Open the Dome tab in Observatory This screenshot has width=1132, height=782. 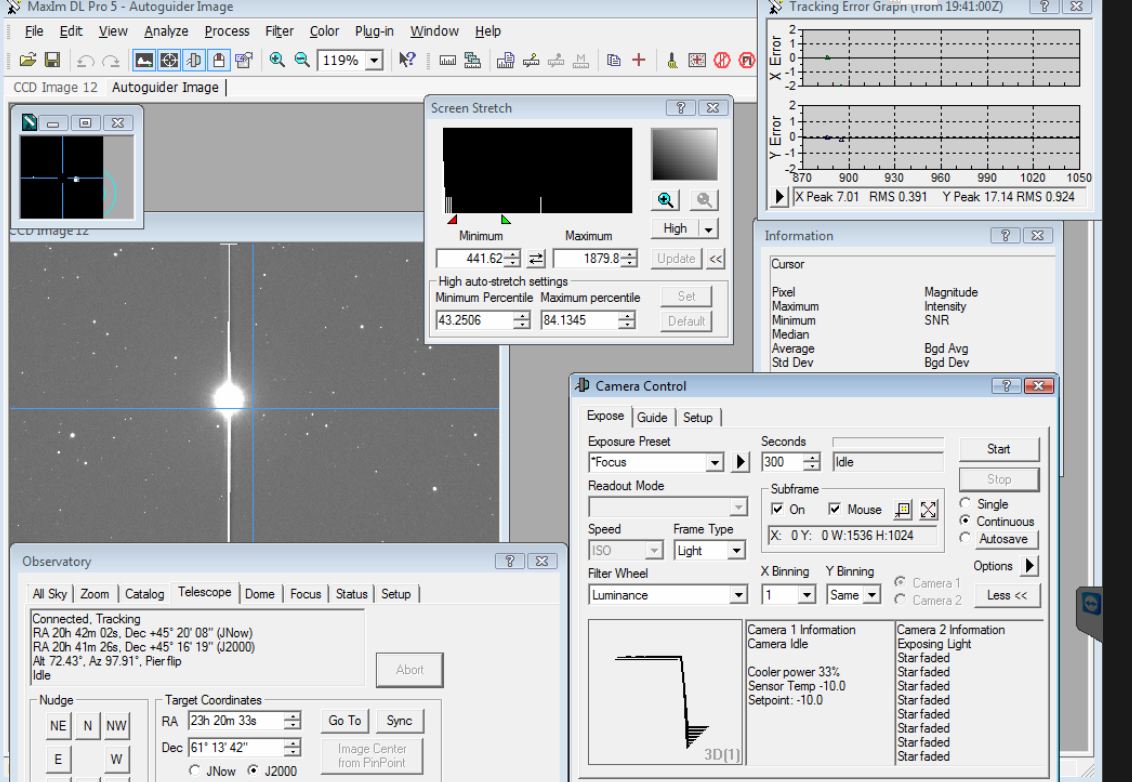(259, 594)
